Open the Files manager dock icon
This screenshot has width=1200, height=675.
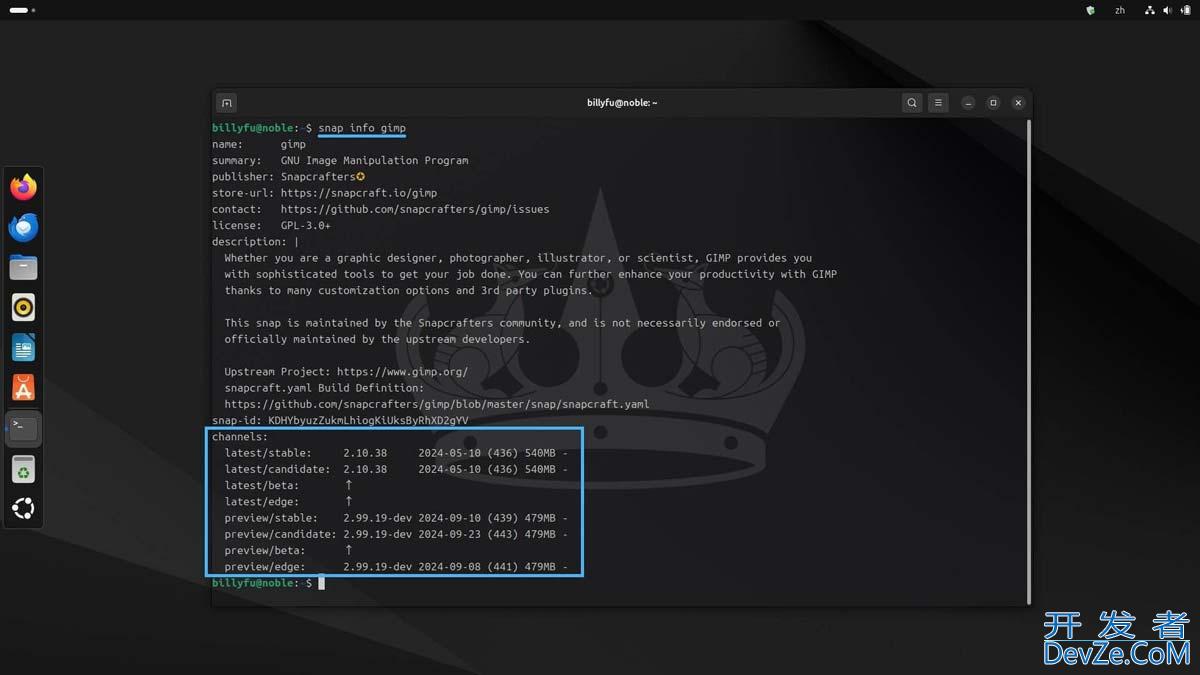pyautogui.click(x=23, y=267)
